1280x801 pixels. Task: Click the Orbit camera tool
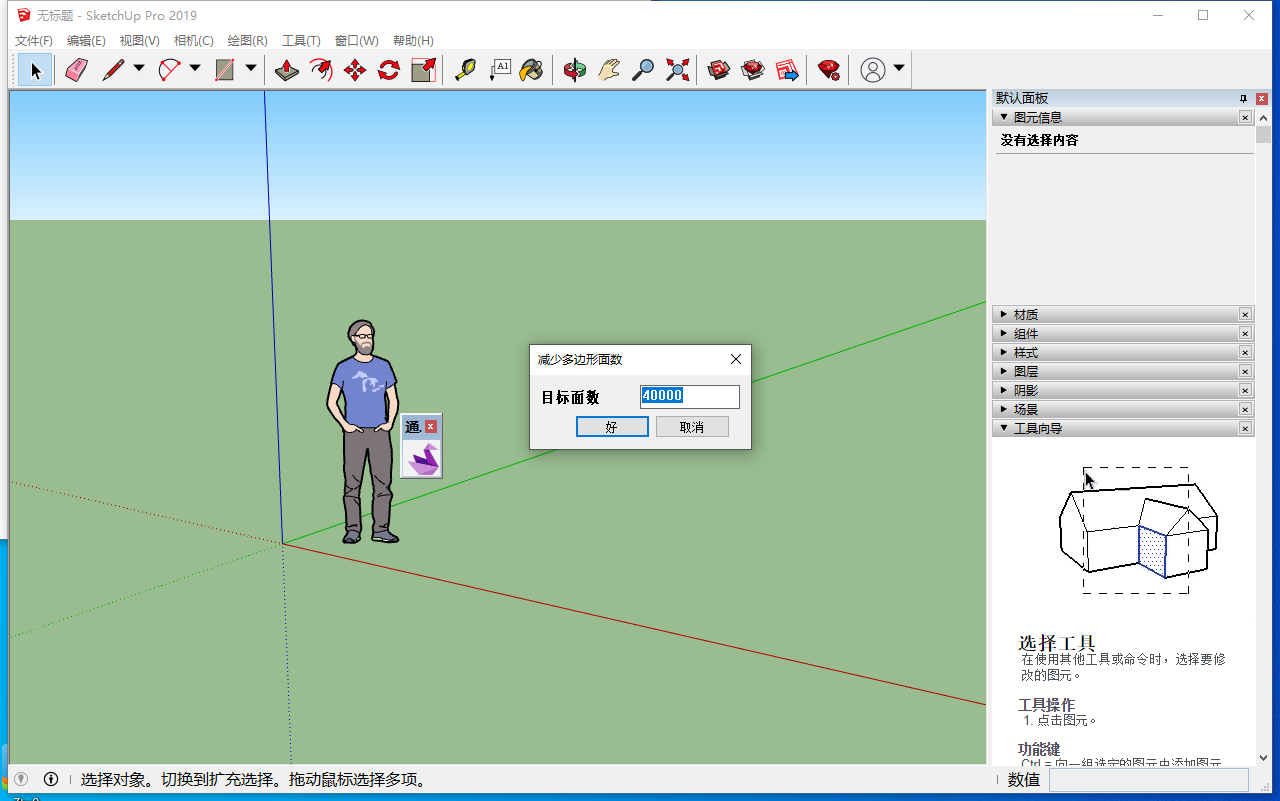(575, 70)
